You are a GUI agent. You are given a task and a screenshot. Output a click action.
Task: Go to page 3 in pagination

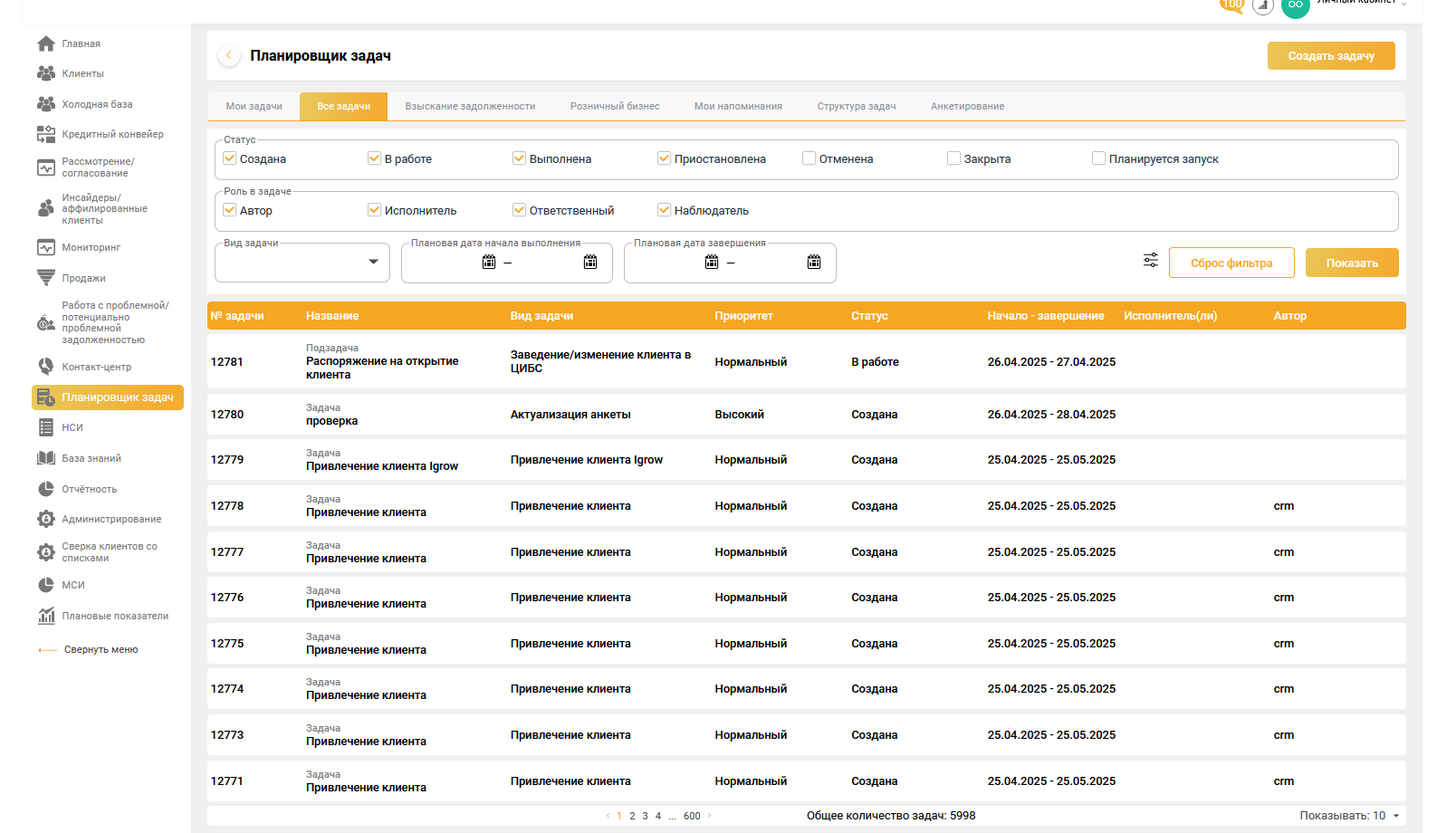click(x=645, y=816)
